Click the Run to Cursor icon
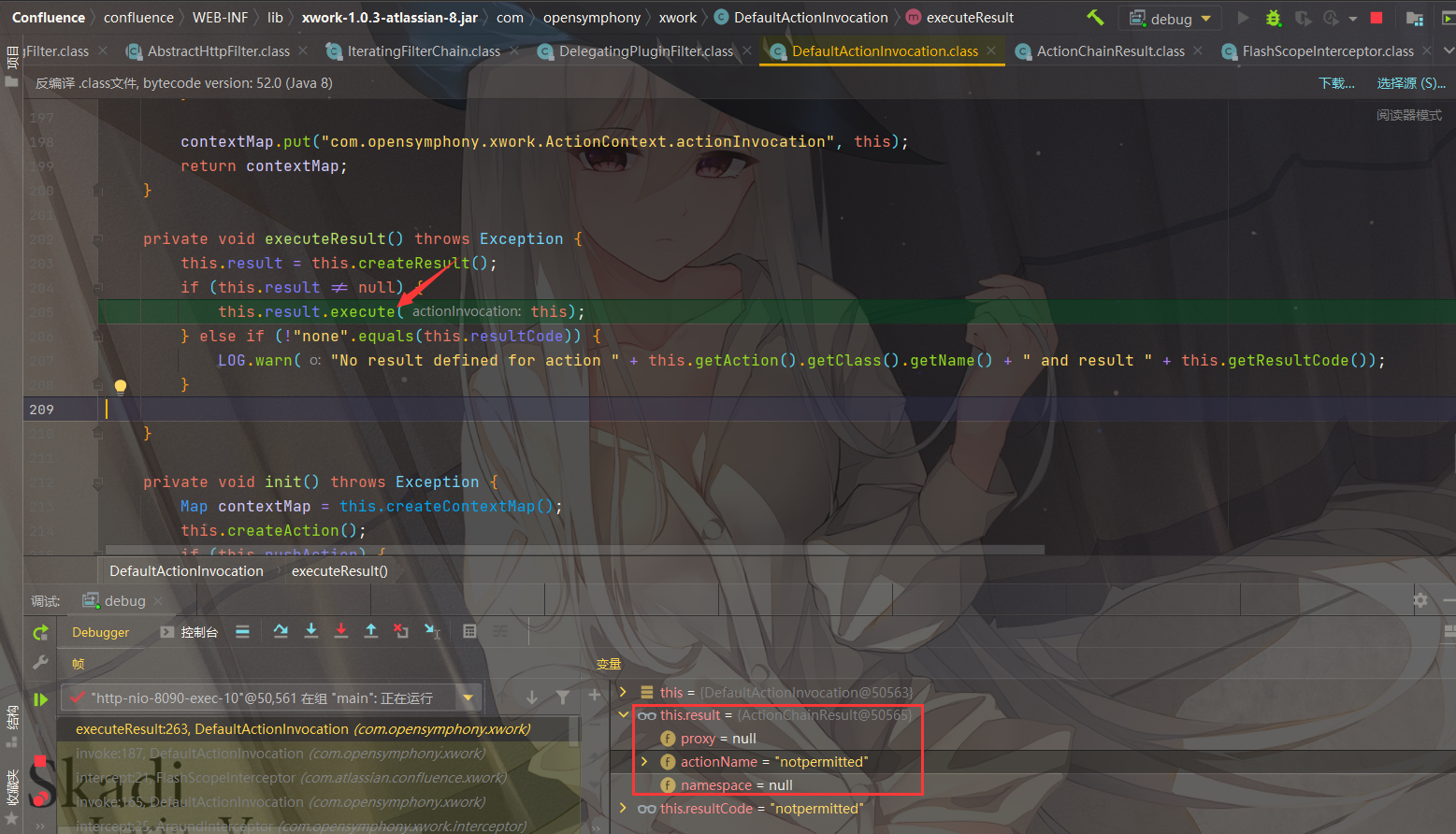The width and height of the screenshot is (1456, 834). pyautogui.click(x=432, y=631)
